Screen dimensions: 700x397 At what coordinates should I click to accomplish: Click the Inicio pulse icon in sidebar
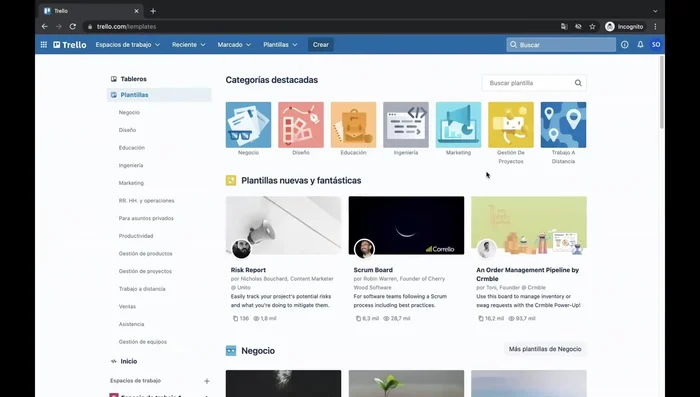(114, 361)
